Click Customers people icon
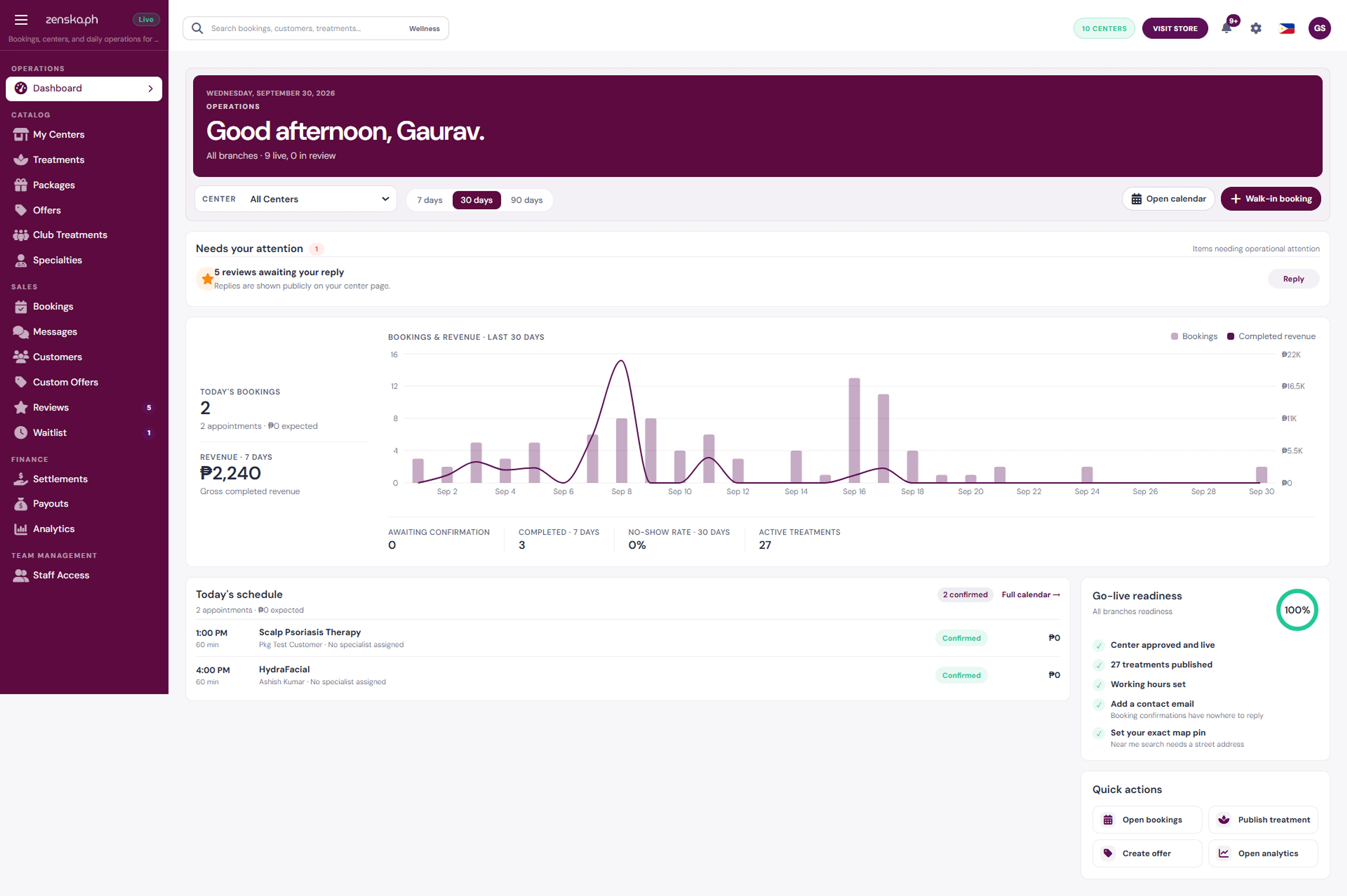Image resolution: width=1347 pixels, height=896 pixels. [21, 356]
